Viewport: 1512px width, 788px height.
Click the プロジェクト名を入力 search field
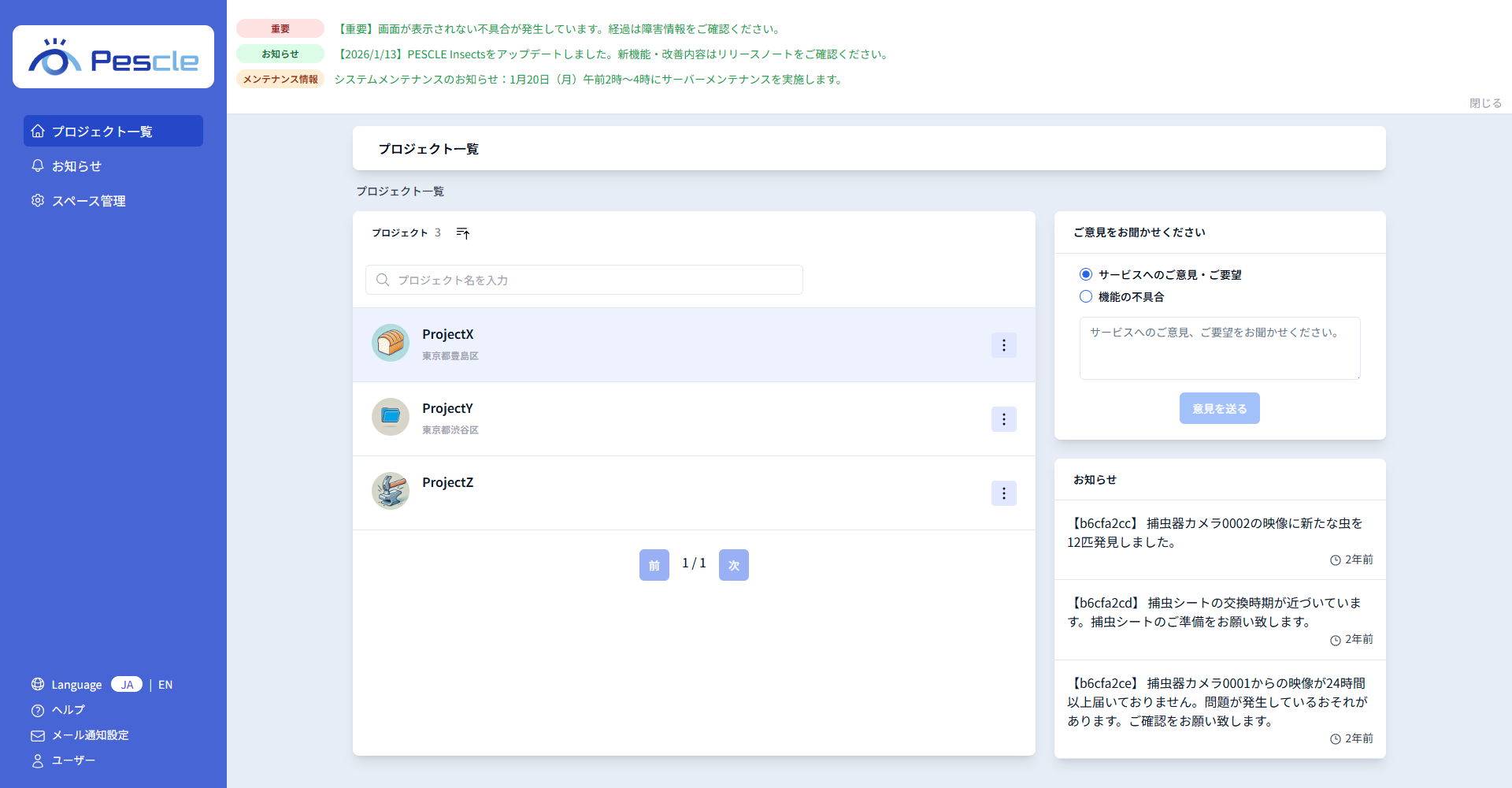[584, 280]
